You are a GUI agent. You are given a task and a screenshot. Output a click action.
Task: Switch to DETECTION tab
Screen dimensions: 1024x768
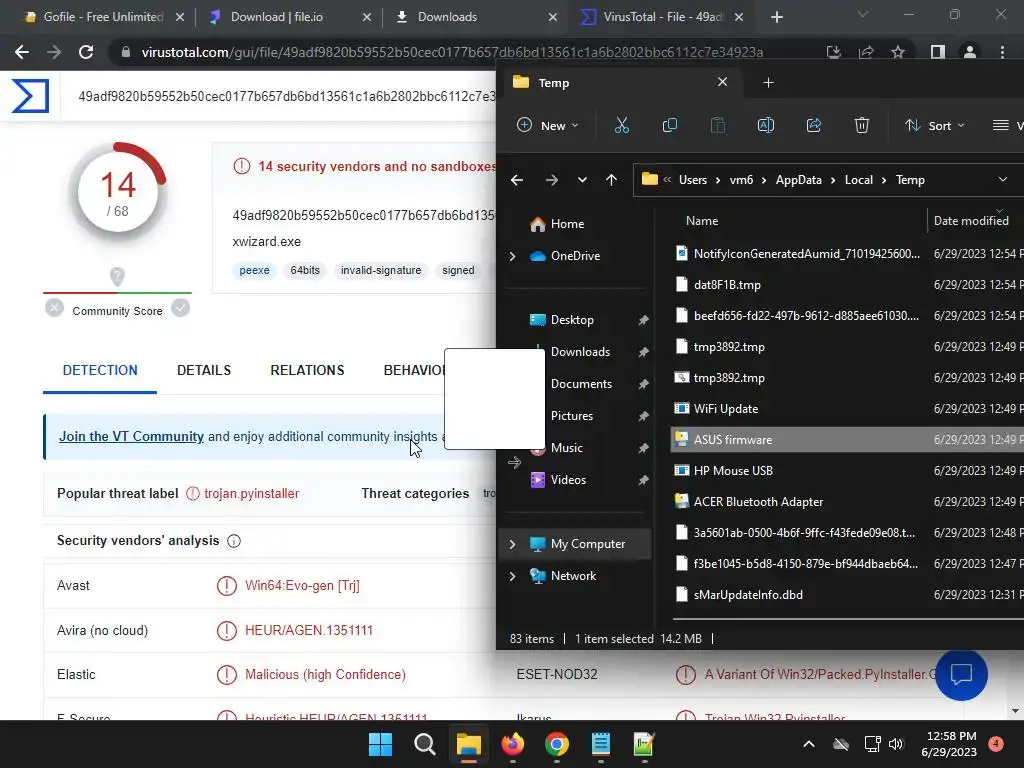tap(100, 370)
